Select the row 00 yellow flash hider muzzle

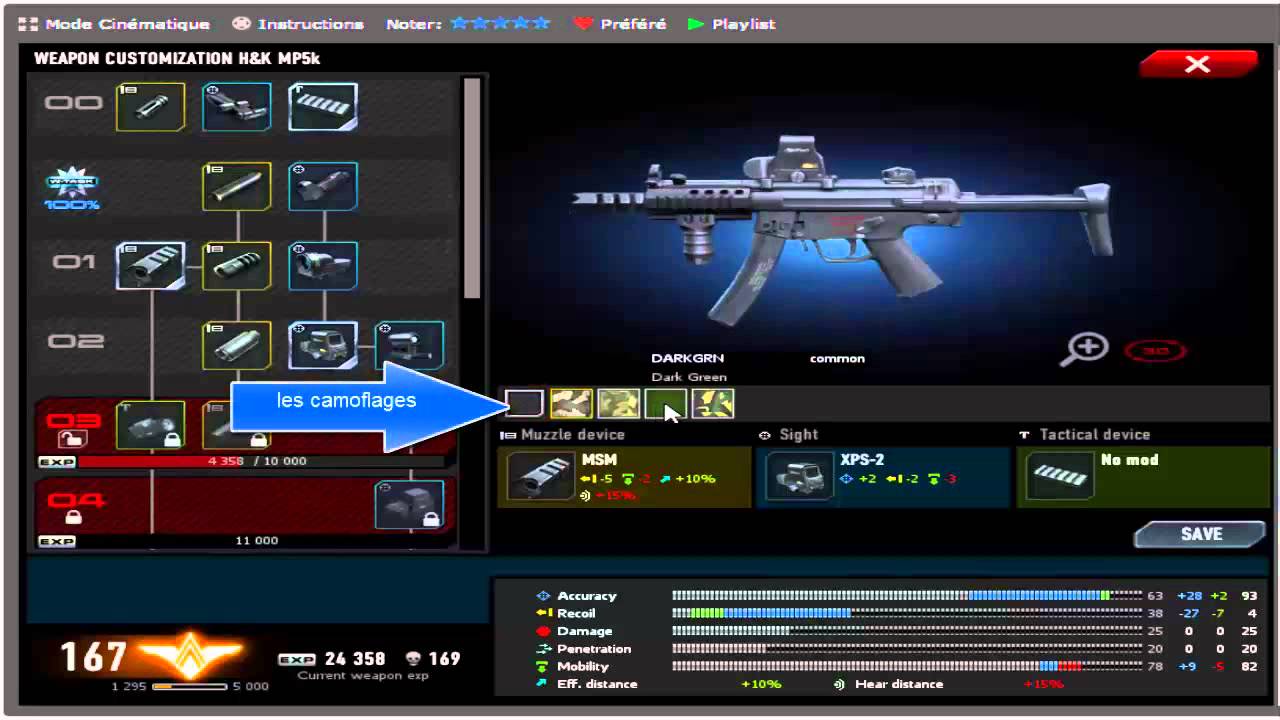click(x=151, y=107)
